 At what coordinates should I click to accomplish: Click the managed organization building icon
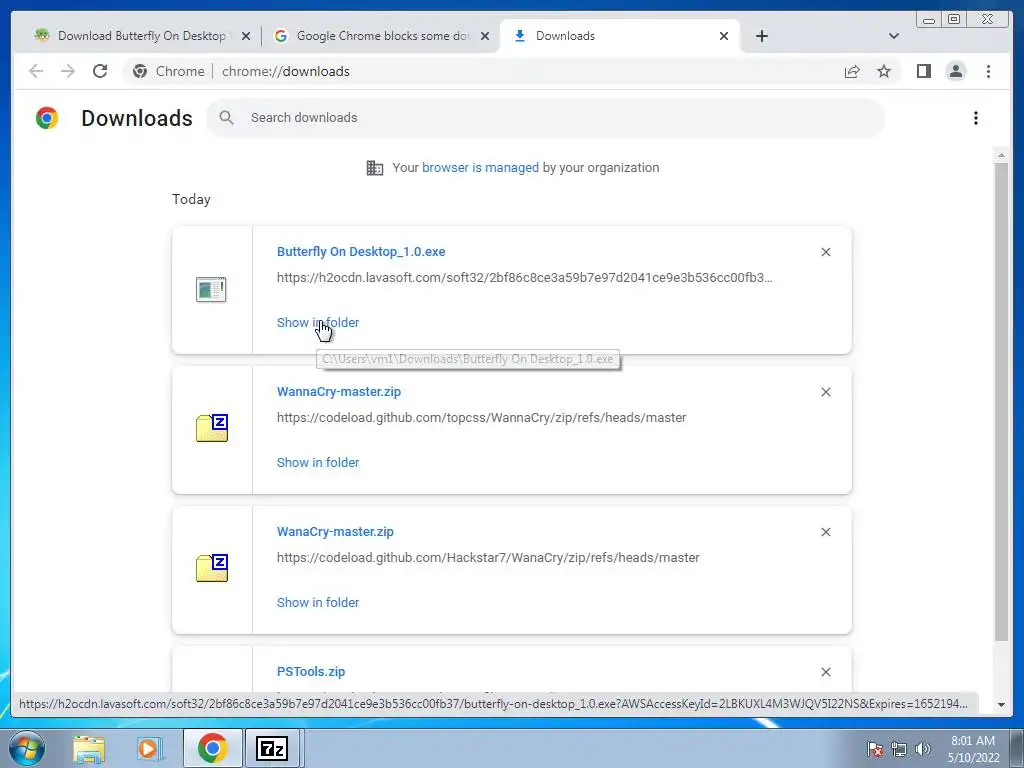point(374,168)
